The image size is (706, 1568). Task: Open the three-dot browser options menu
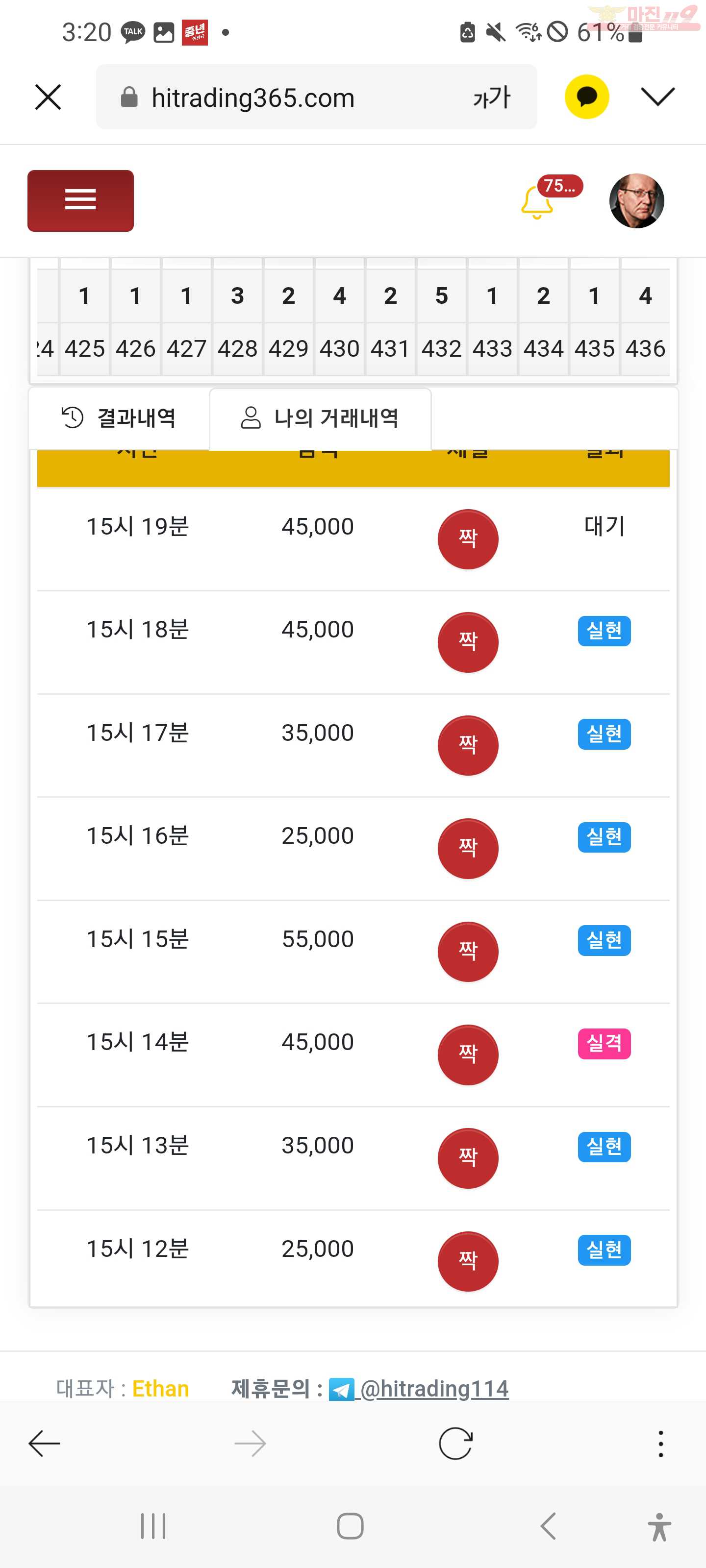(660, 1443)
